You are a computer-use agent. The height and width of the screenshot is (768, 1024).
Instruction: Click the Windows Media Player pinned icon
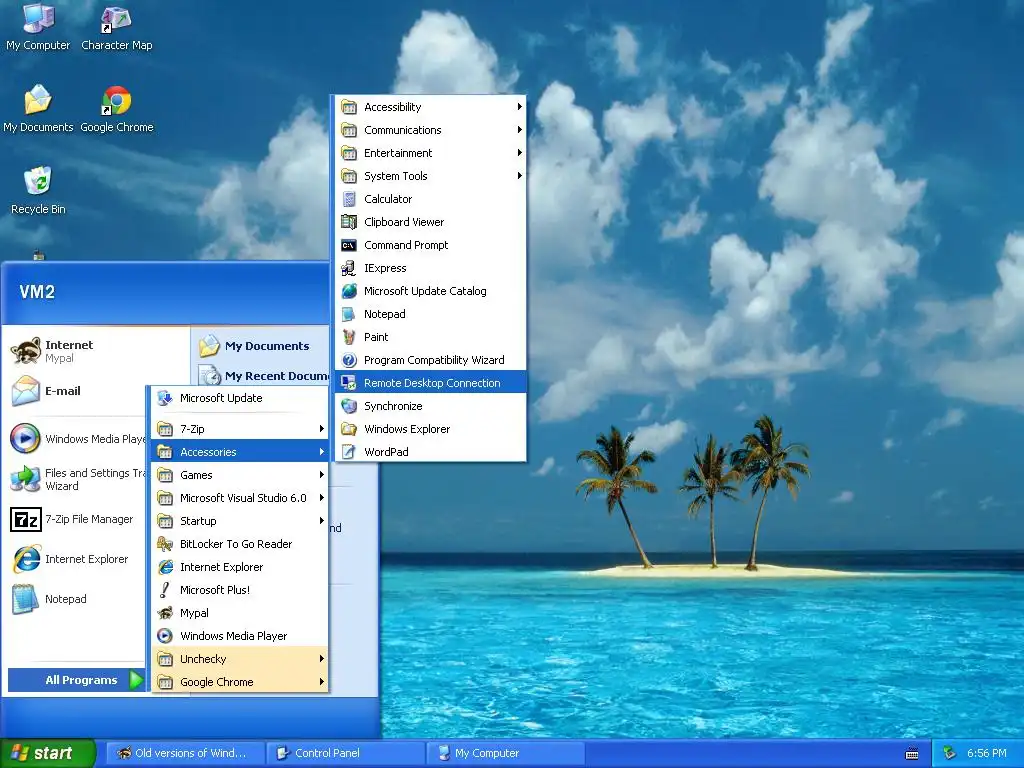[25, 439]
